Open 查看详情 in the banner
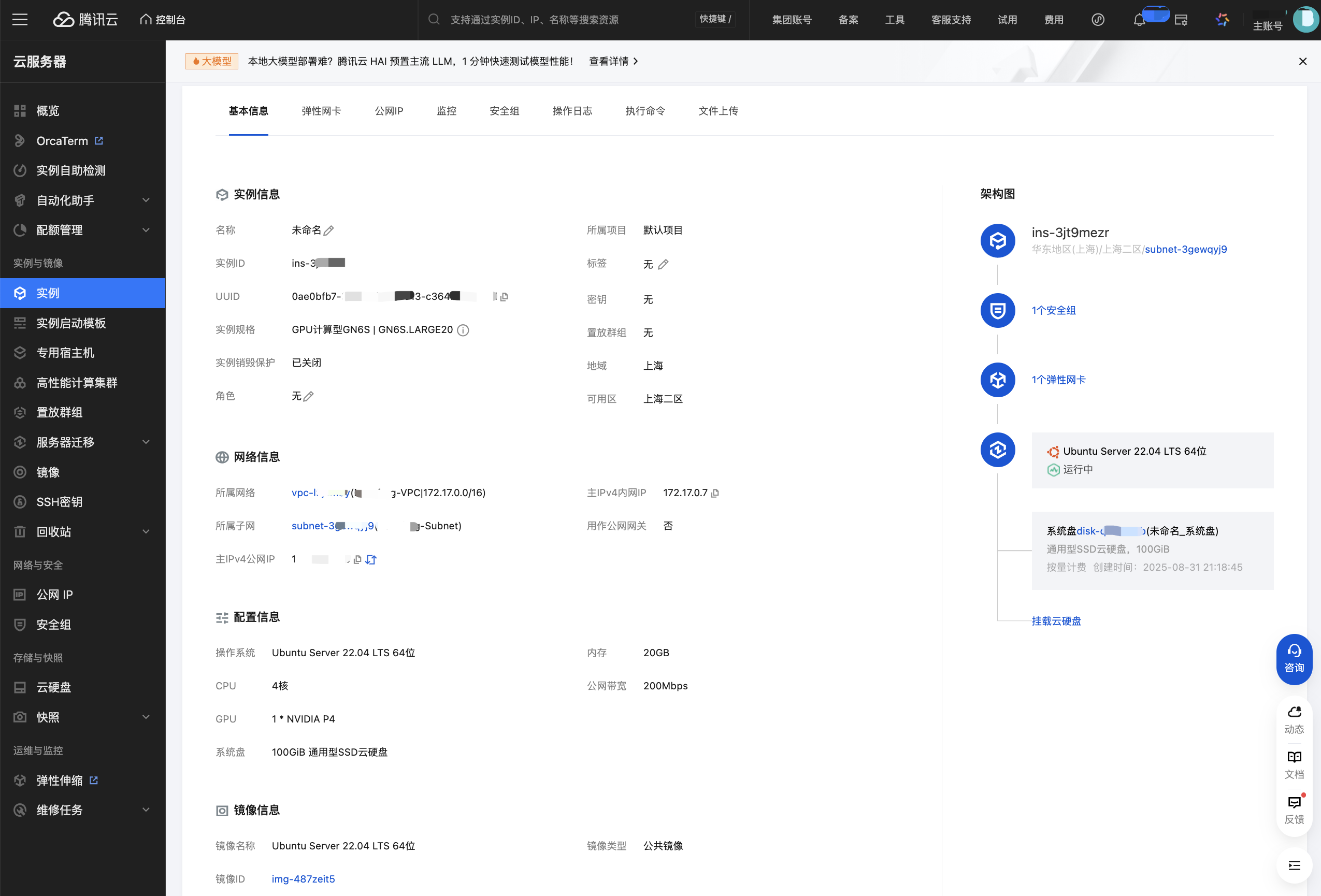 tap(613, 61)
